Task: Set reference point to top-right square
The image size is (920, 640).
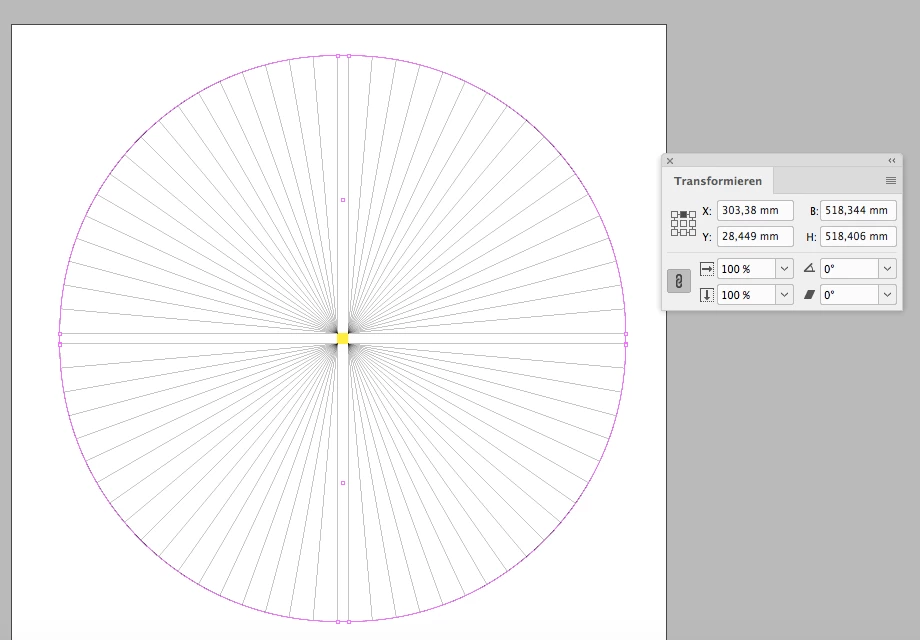Action: click(692, 215)
